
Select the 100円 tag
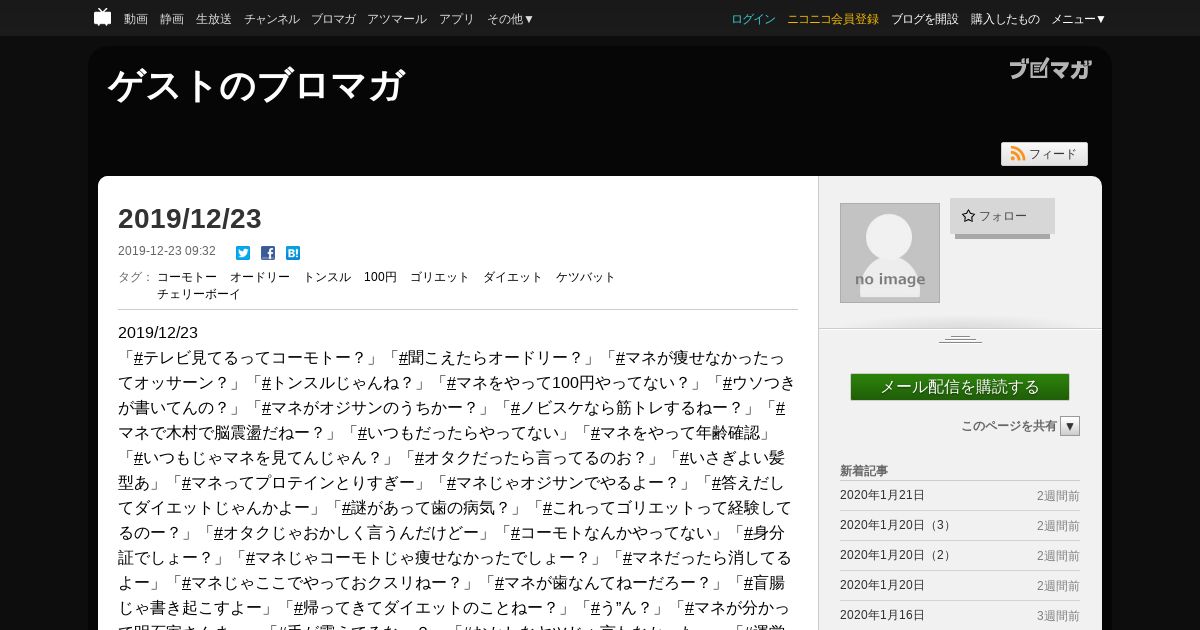click(x=380, y=277)
